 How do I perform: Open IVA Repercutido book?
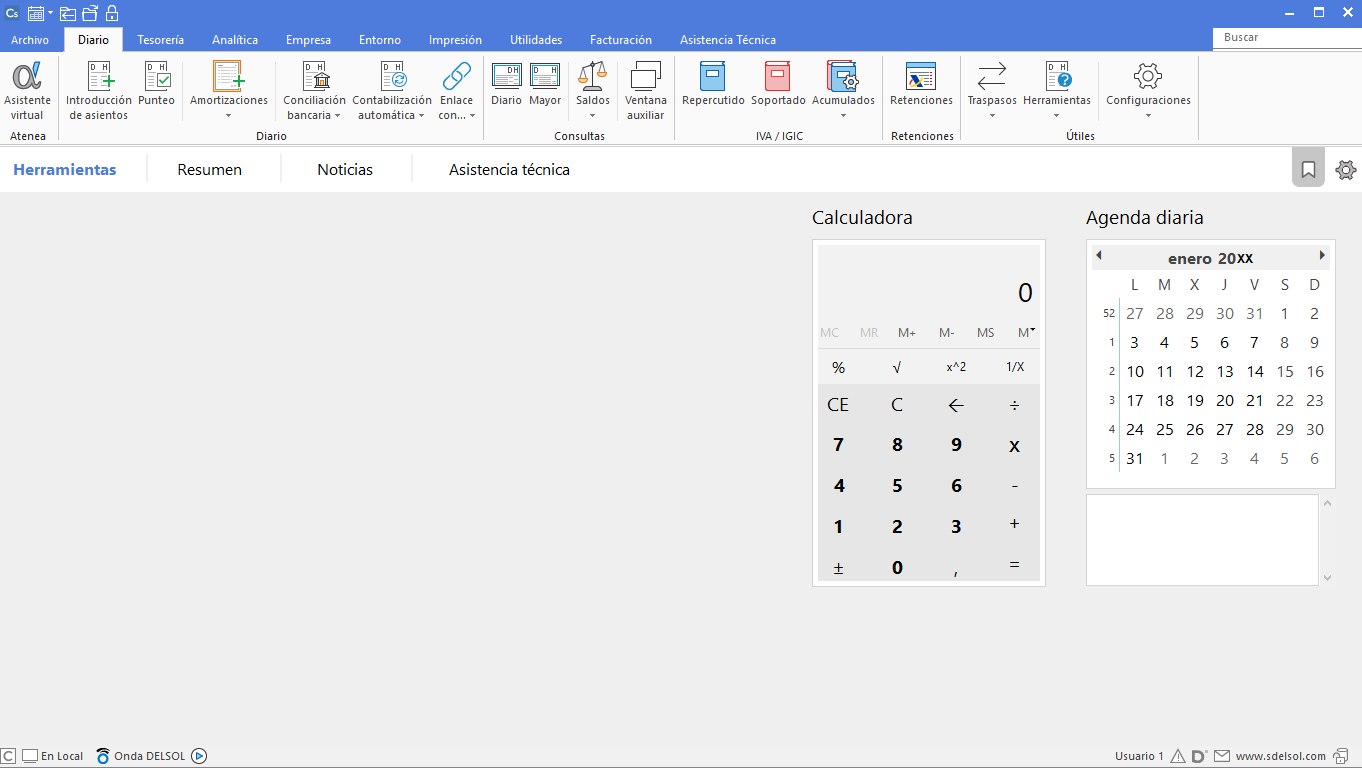point(713,84)
